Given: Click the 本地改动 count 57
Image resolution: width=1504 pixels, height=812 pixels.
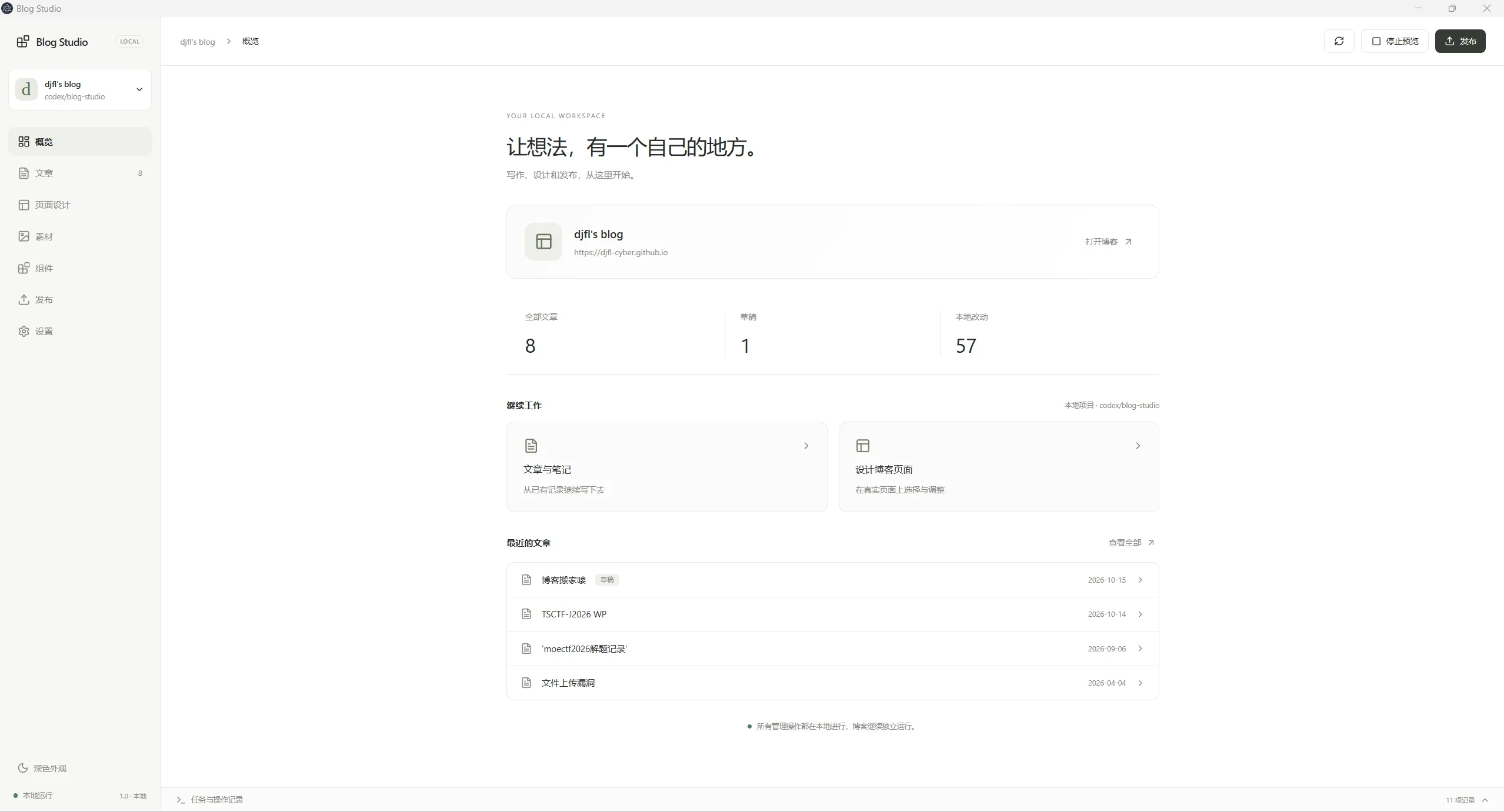Looking at the screenshot, I should point(966,346).
